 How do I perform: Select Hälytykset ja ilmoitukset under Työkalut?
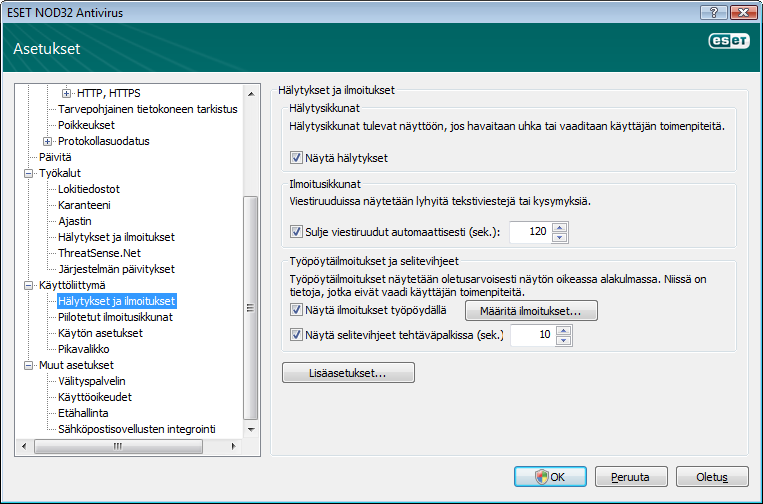[x=116, y=237]
